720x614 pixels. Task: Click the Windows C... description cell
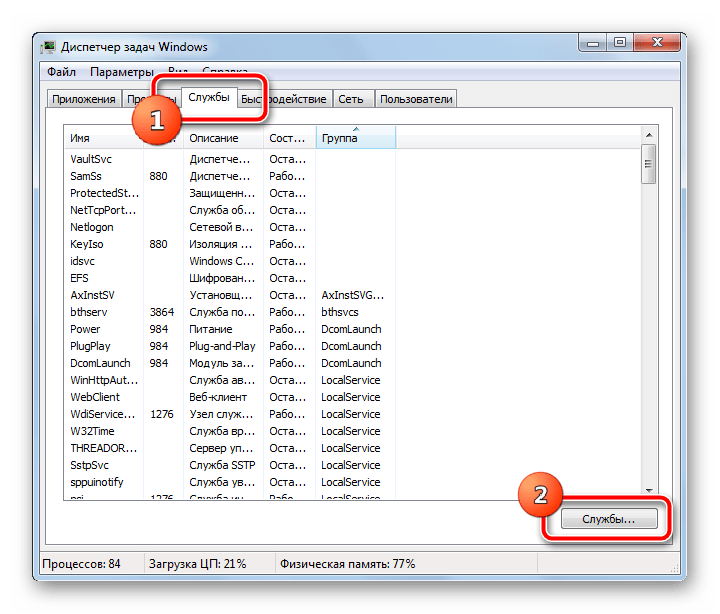pos(221,261)
